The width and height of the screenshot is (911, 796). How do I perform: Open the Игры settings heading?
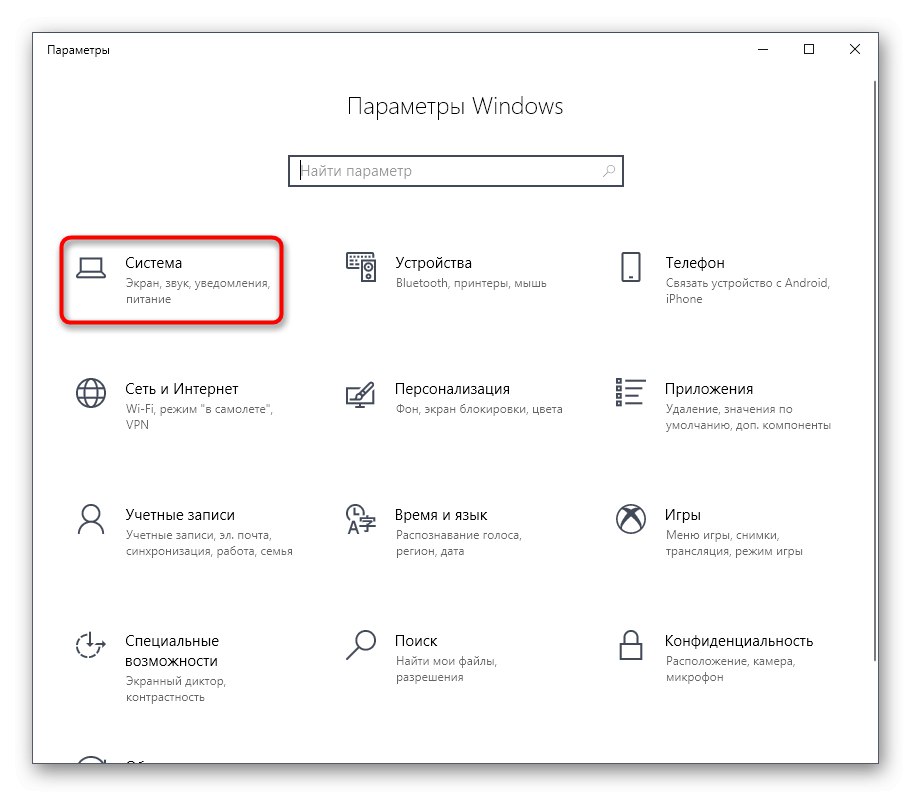click(683, 515)
